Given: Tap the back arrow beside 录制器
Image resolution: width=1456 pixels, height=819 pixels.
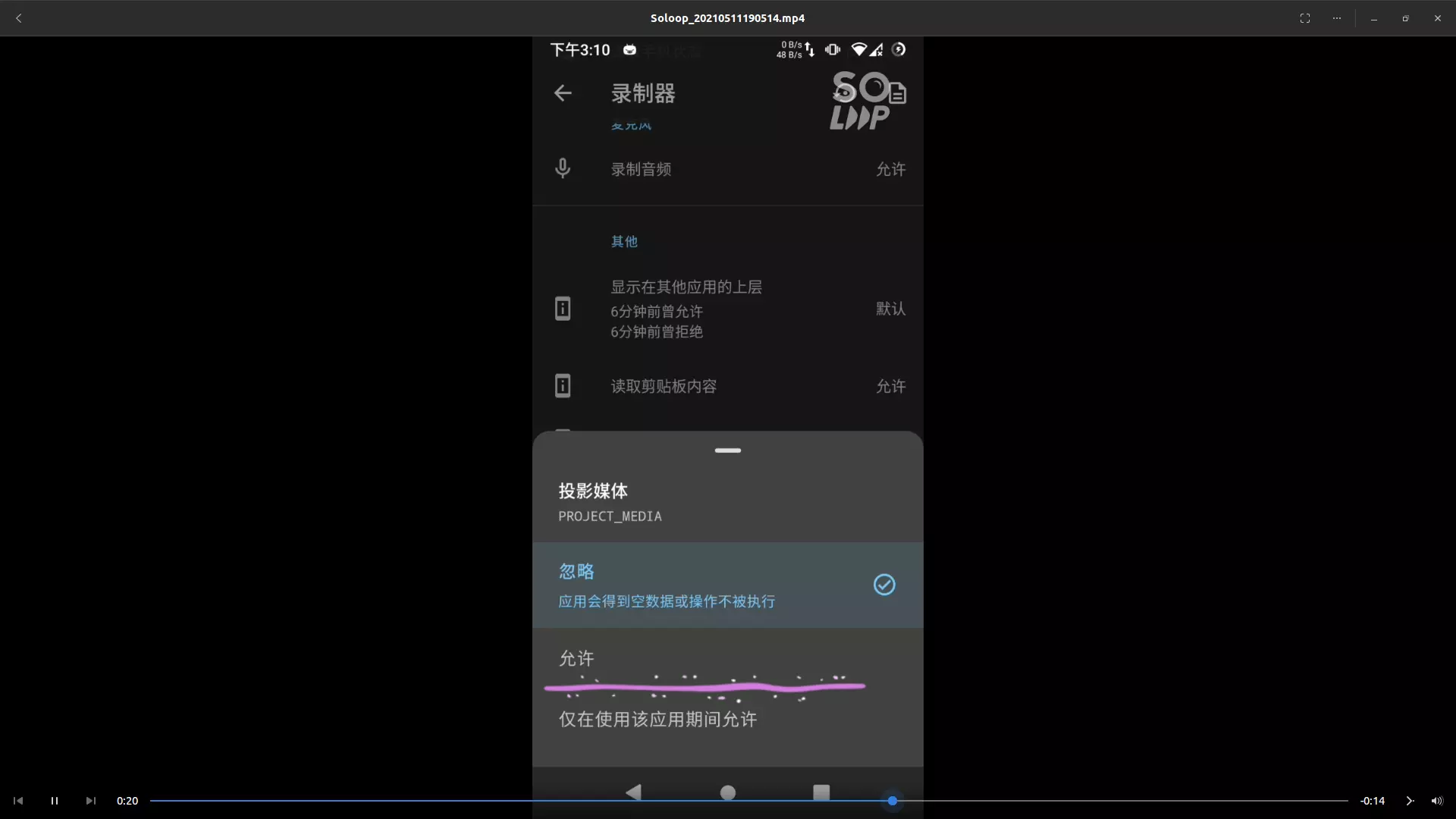Looking at the screenshot, I should pyautogui.click(x=563, y=93).
